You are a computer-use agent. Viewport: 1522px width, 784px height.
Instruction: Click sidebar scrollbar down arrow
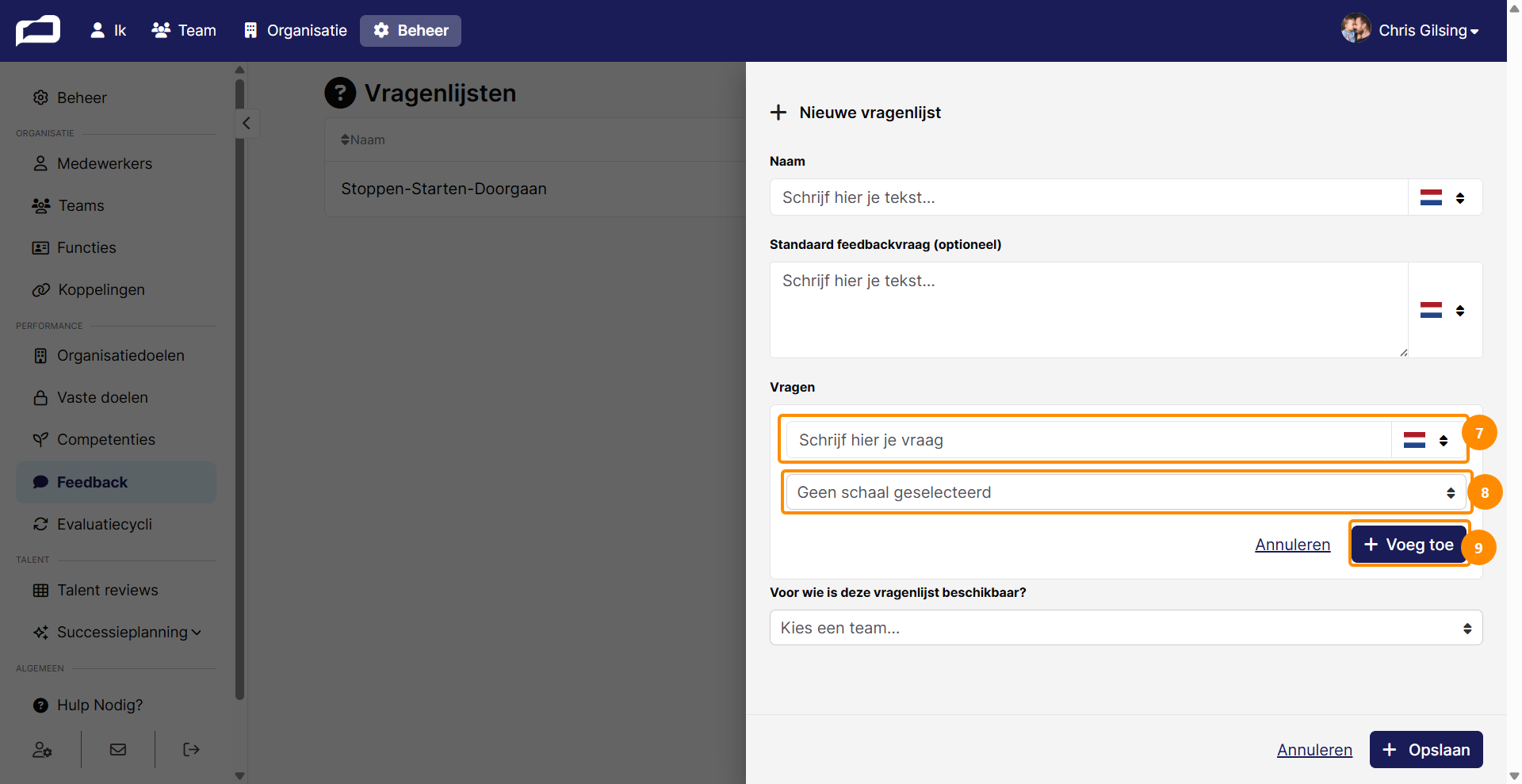240,776
